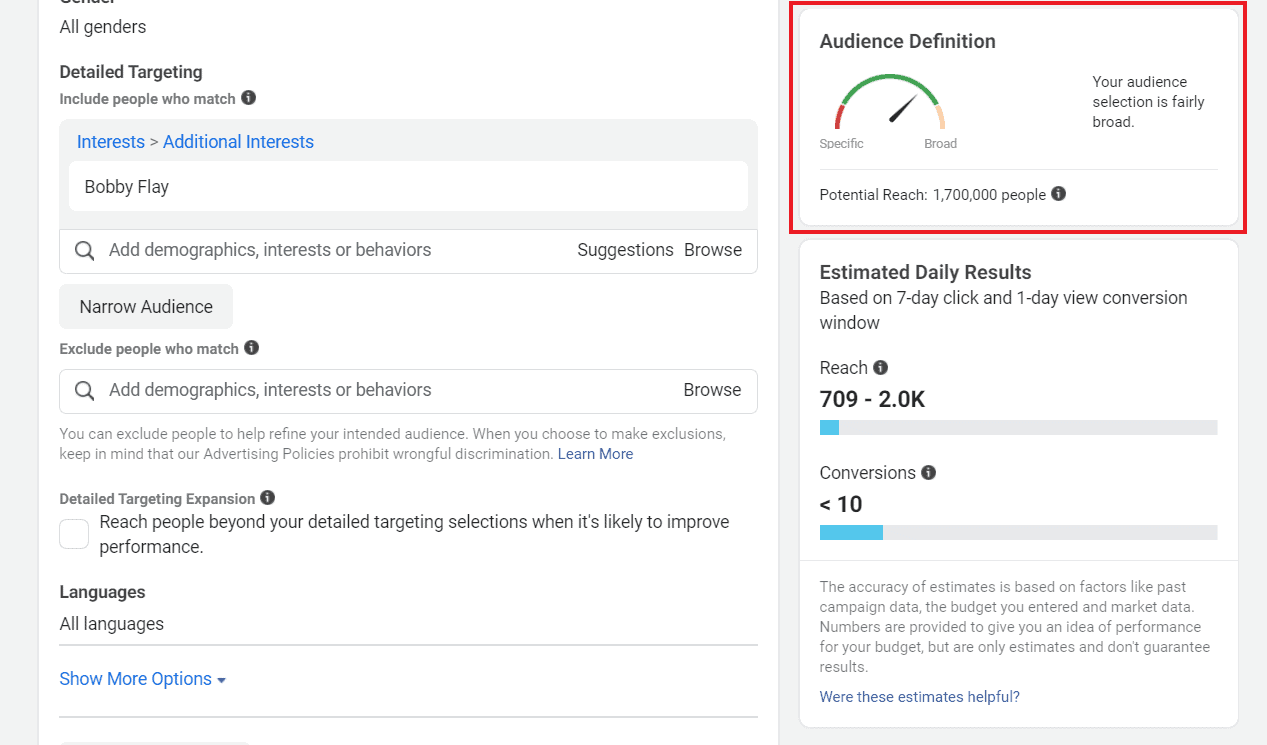This screenshot has width=1267, height=745.
Task: Open the Reach estimate info tooltip
Action: [x=881, y=368]
